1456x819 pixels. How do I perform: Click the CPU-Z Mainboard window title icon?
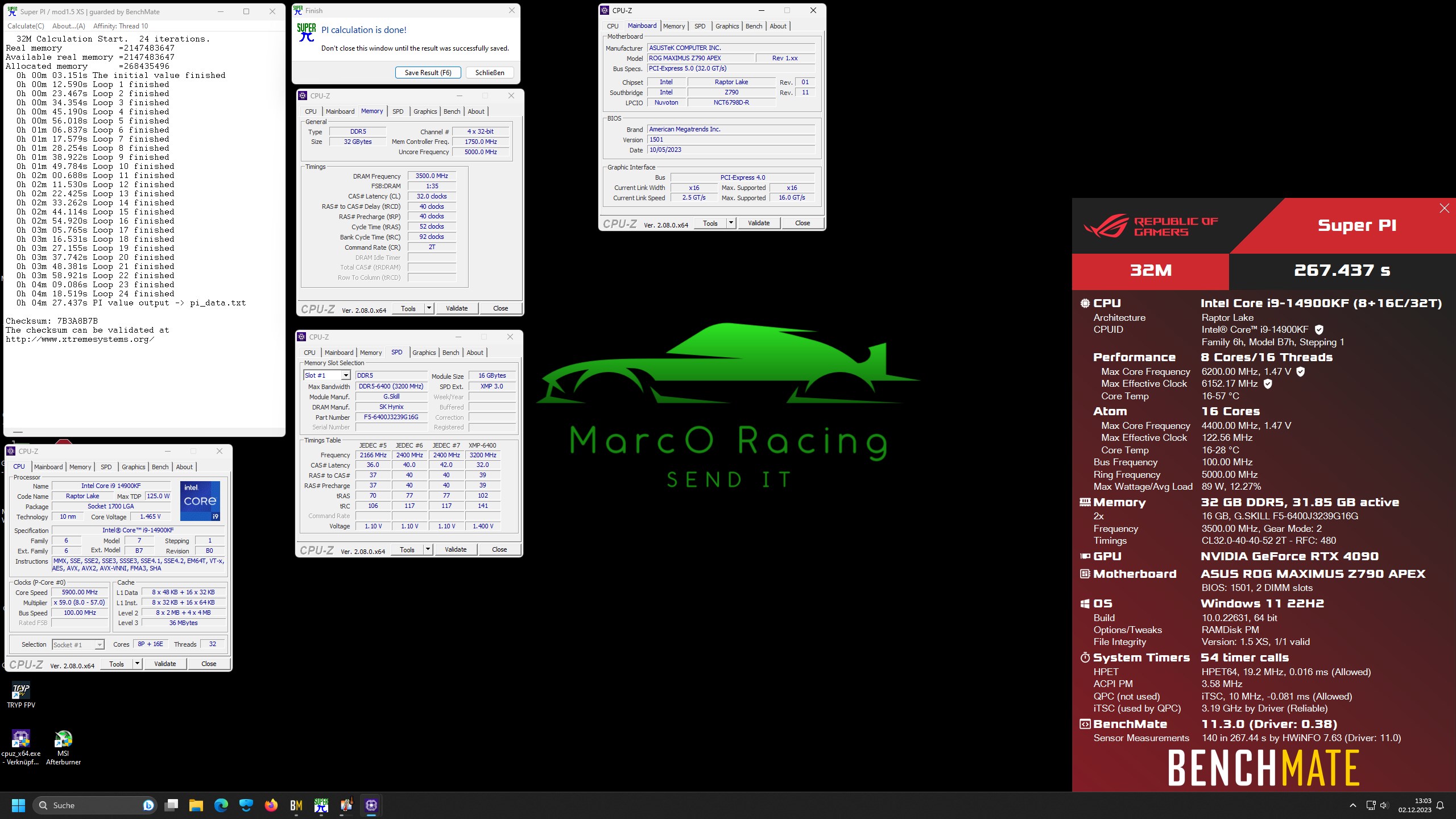tap(605, 10)
